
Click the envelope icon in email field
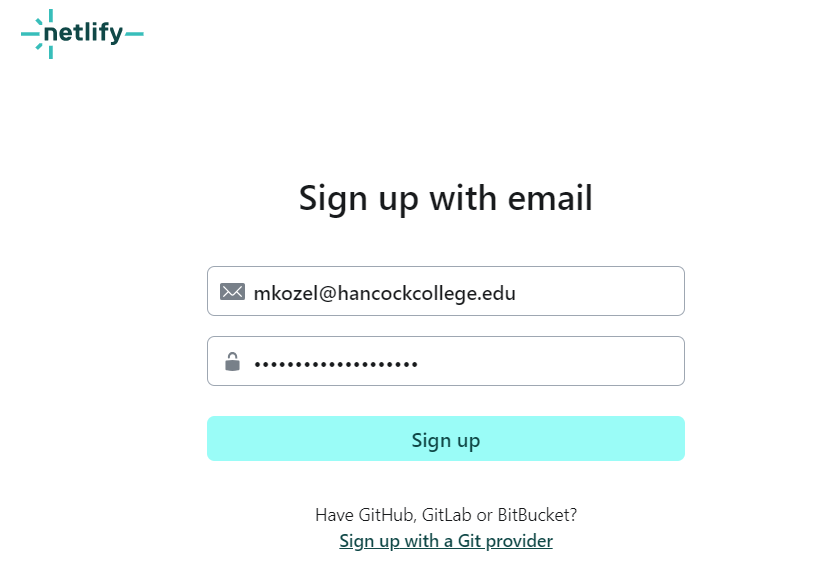coord(232,292)
